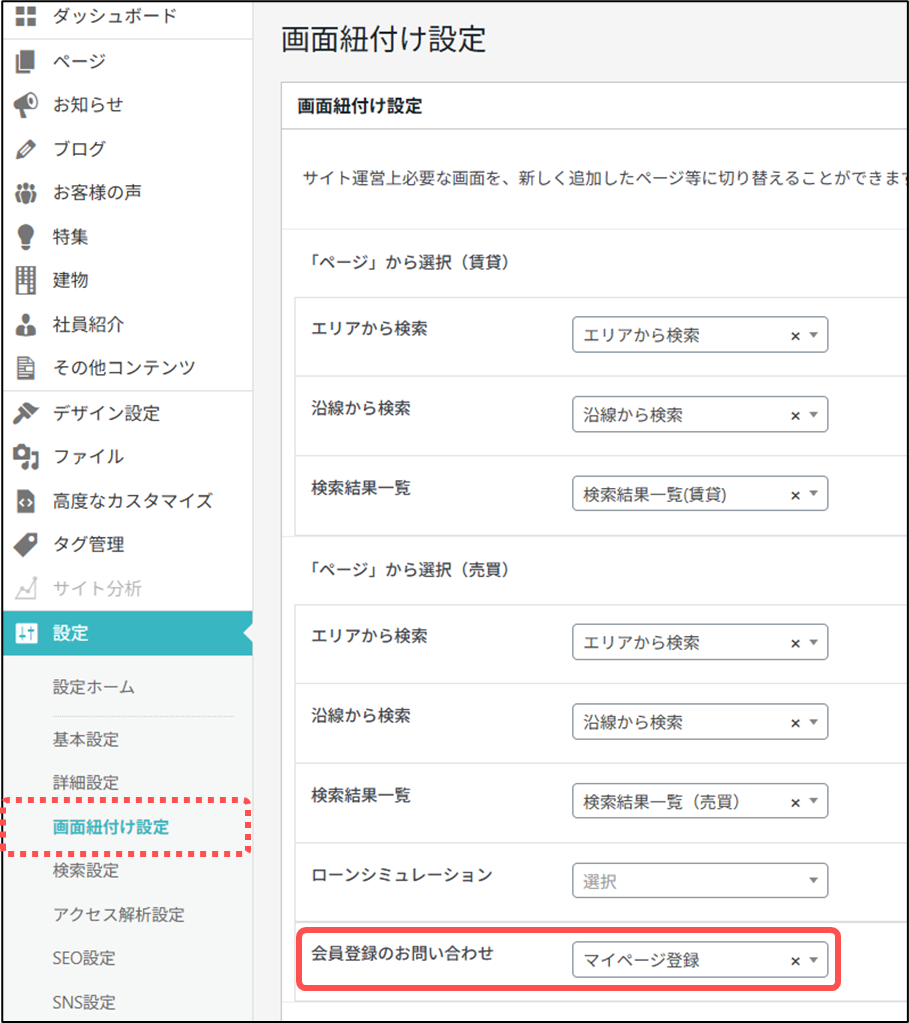Image resolution: width=909 pixels, height=1023 pixels.
Task: Open the 基本設定 submenu item
Action: (85, 740)
